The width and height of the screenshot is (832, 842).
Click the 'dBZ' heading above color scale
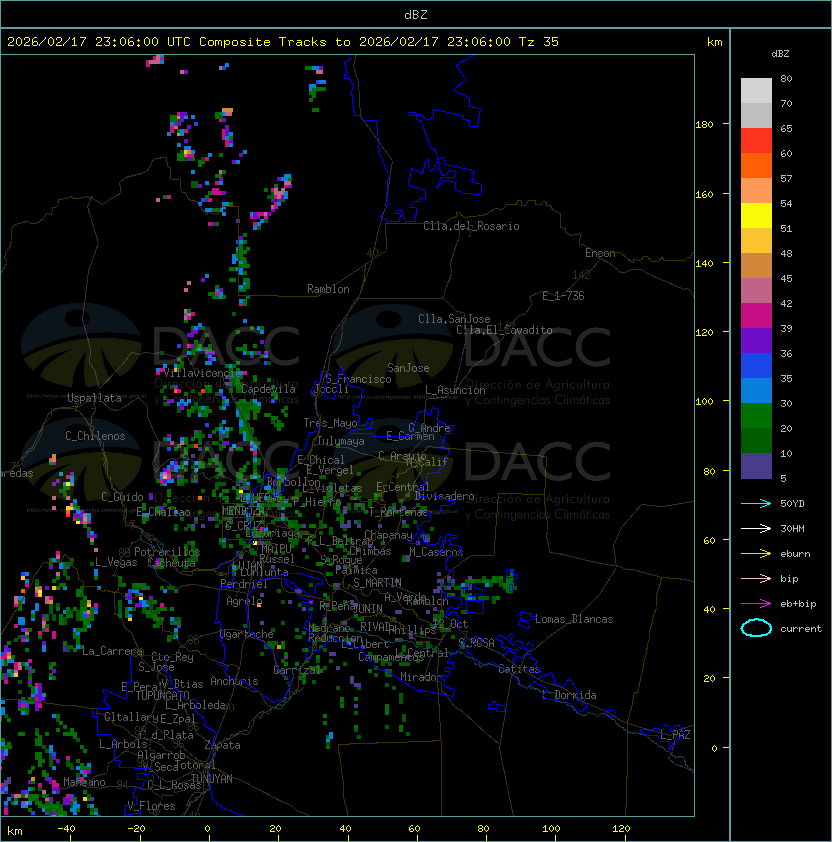coord(780,54)
